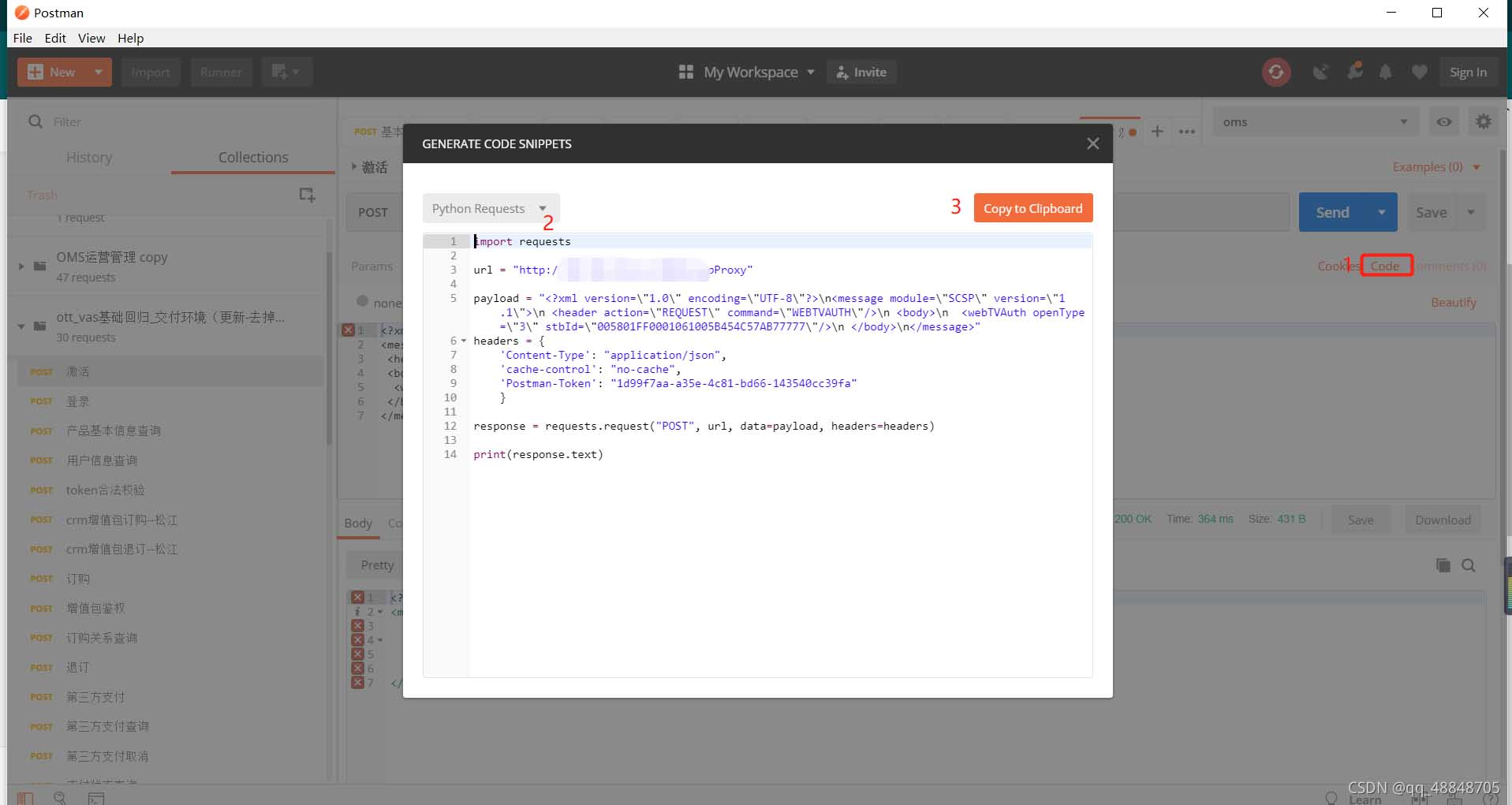Open the satellite capture requests icon
Viewport: 1512px width, 805px height.
pyautogui.click(x=1320, y=72)
